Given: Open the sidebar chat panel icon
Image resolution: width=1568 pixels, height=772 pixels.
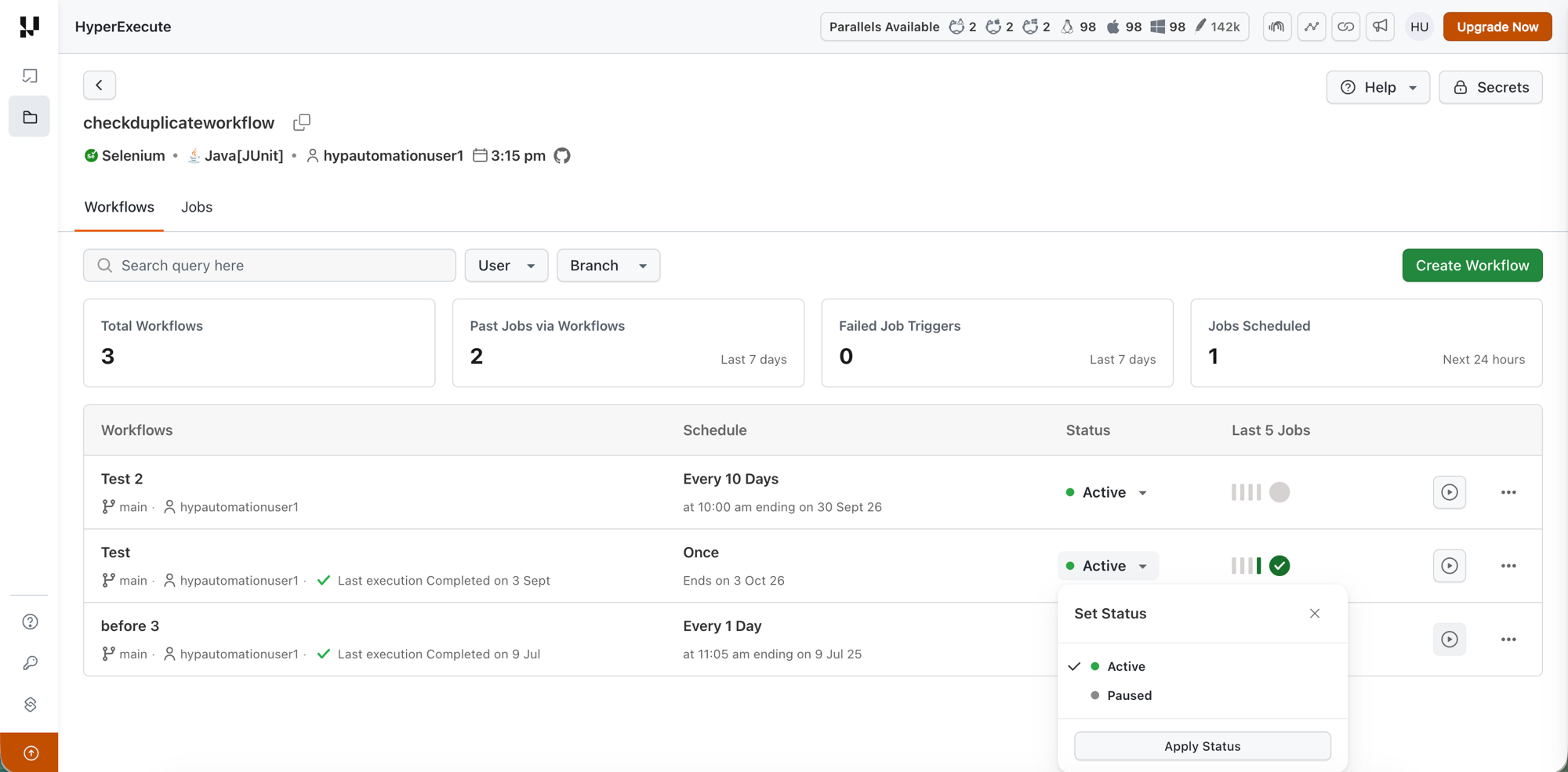Looking at the screenshot, I should pos(30,76).
